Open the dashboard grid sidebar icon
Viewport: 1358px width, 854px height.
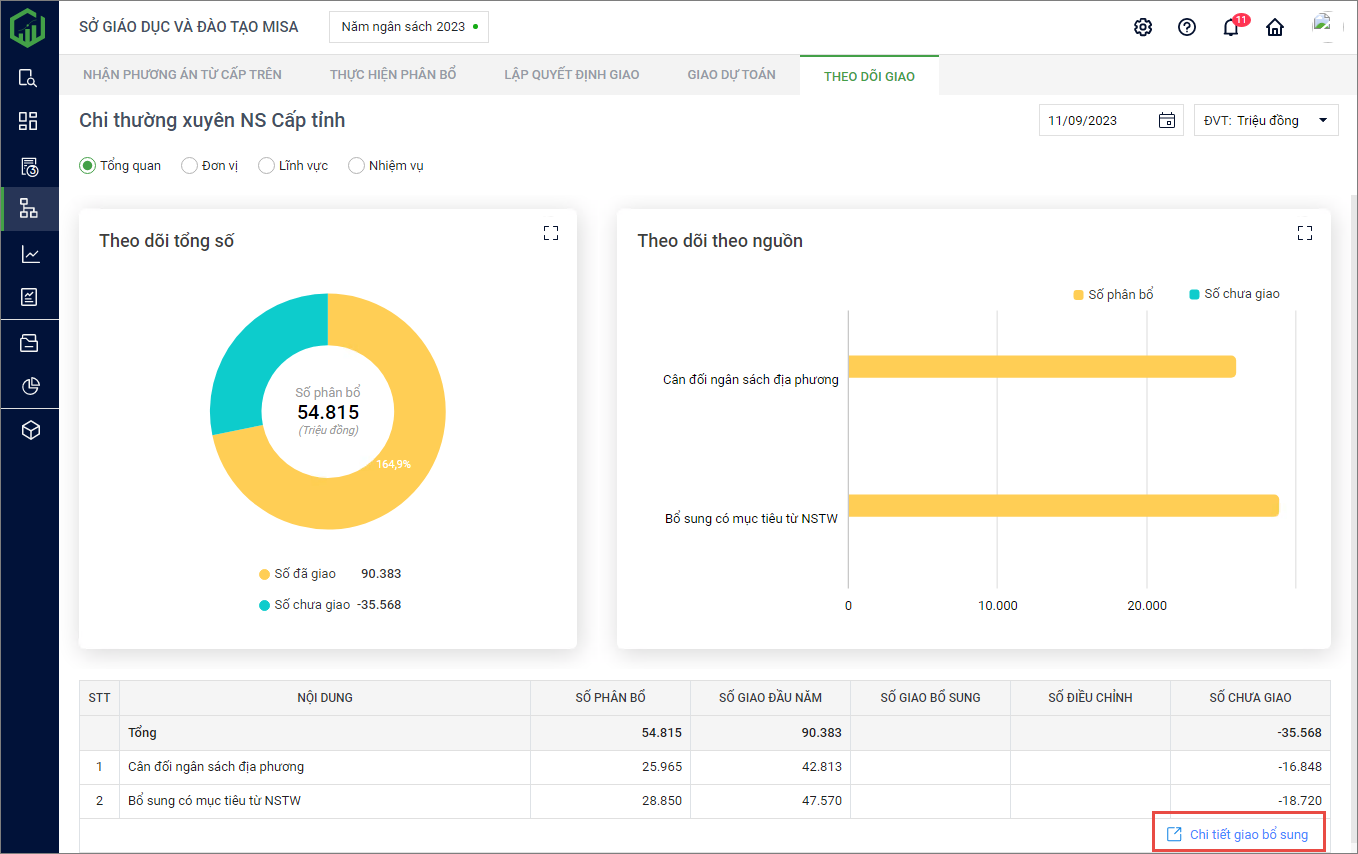(x=29, y=121)
